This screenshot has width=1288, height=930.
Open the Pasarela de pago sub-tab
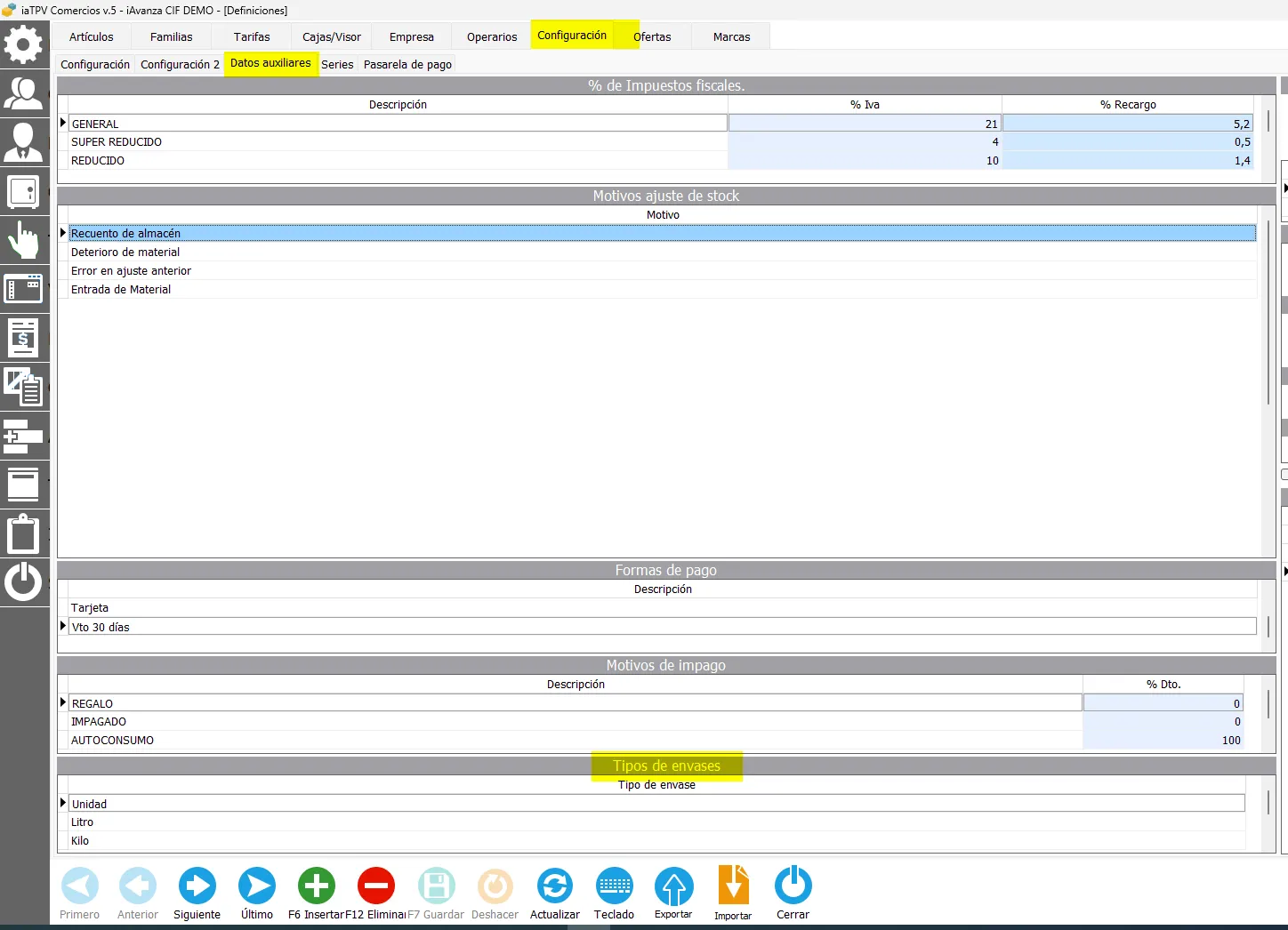pyautogui.click(x=407, y=64)
